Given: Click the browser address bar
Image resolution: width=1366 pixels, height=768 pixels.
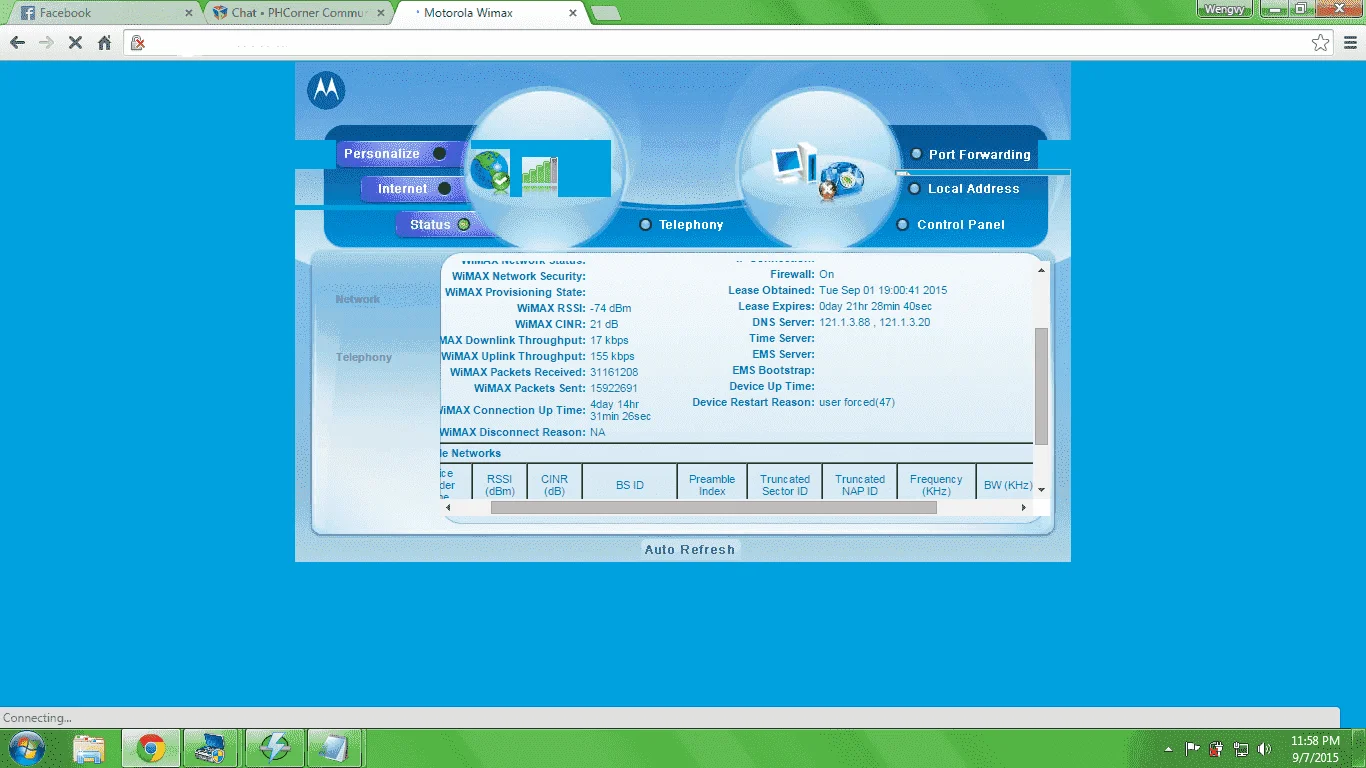Looking at the screenshot, I should coord(730,43).
